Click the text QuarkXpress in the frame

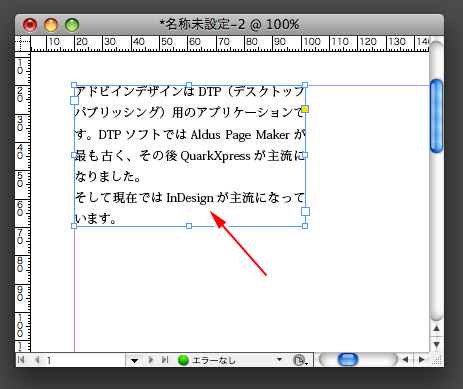pyautogui.click(x=215, y=156)
